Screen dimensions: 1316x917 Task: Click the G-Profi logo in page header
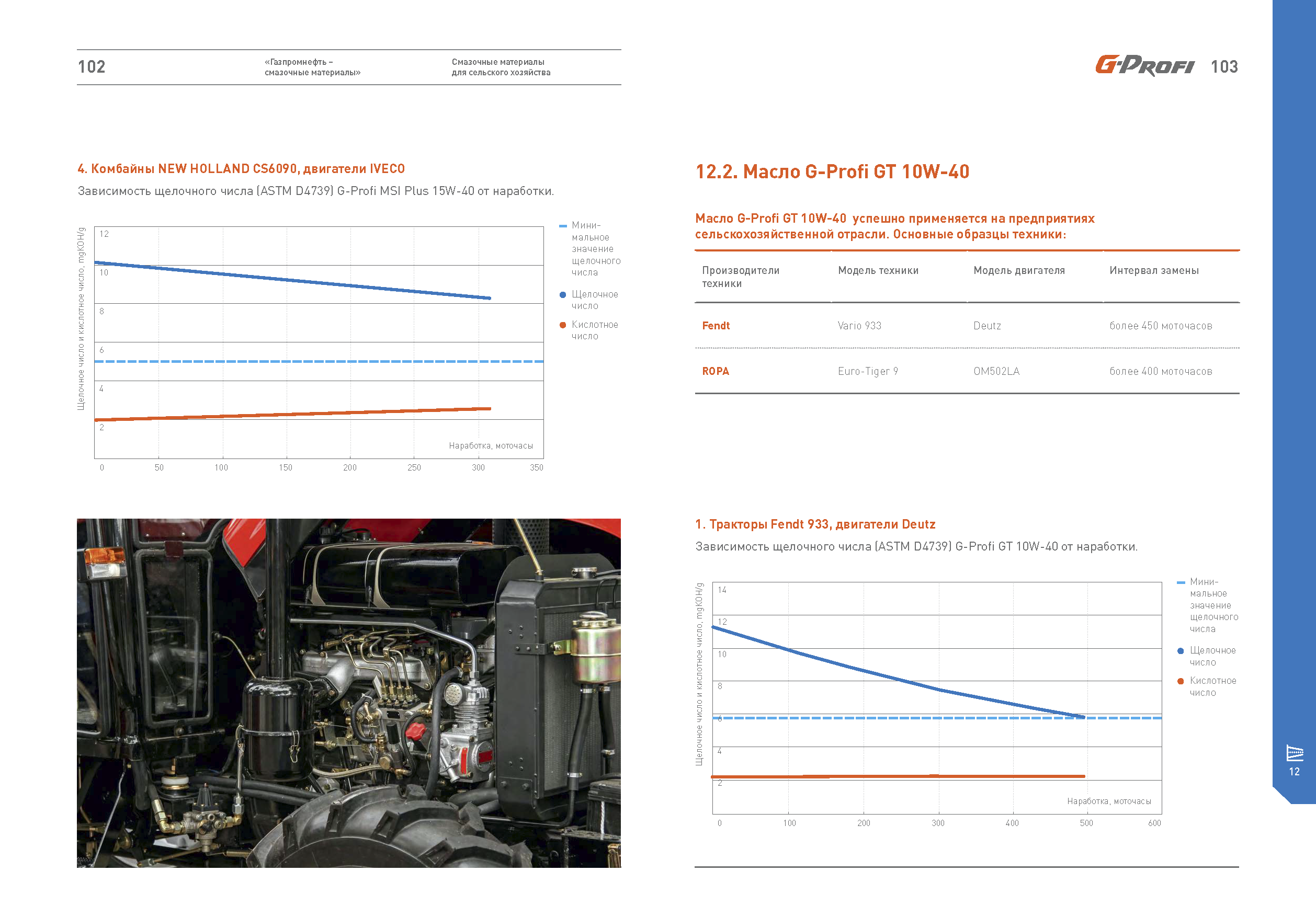tap(1144, 65)
